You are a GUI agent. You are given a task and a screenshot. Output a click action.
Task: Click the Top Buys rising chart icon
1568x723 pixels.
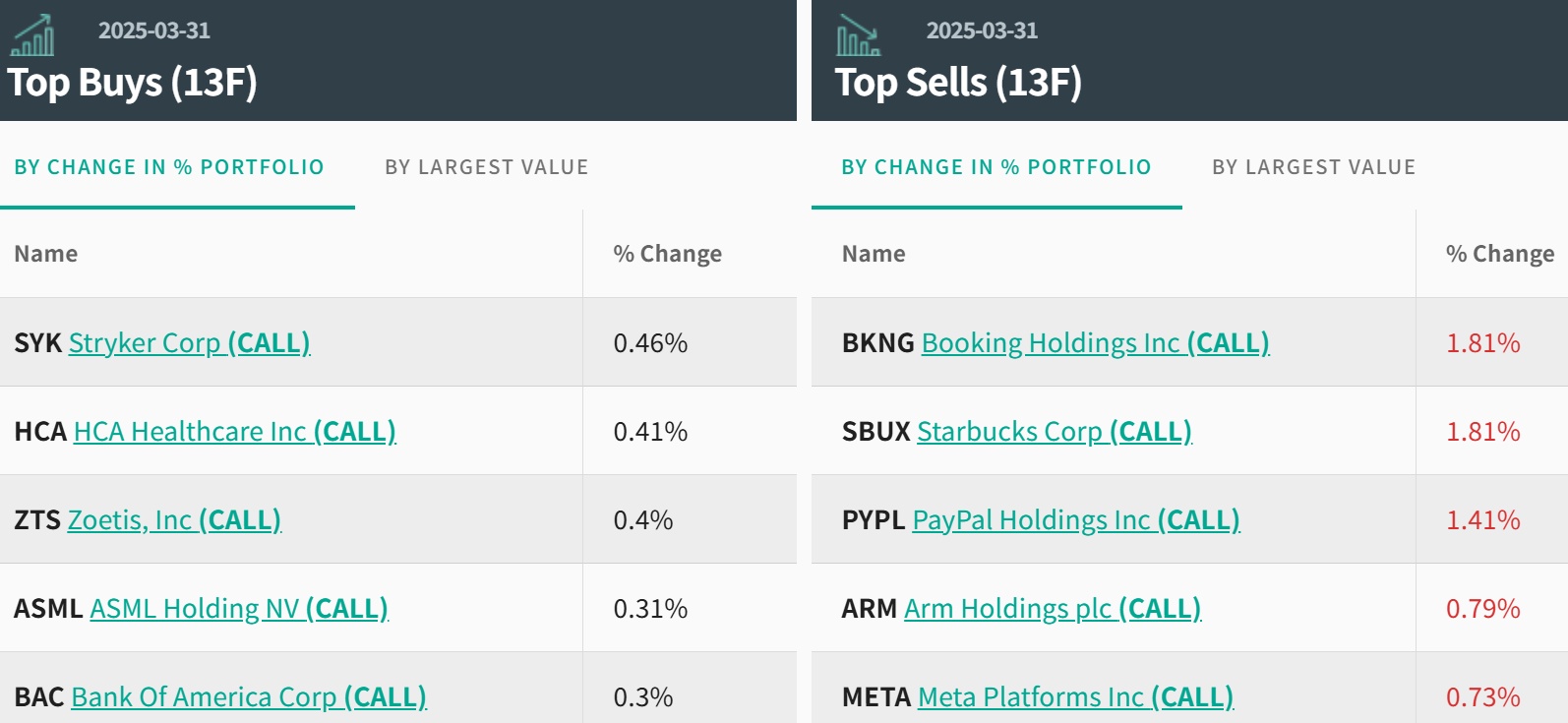click(x=32, y=36)
